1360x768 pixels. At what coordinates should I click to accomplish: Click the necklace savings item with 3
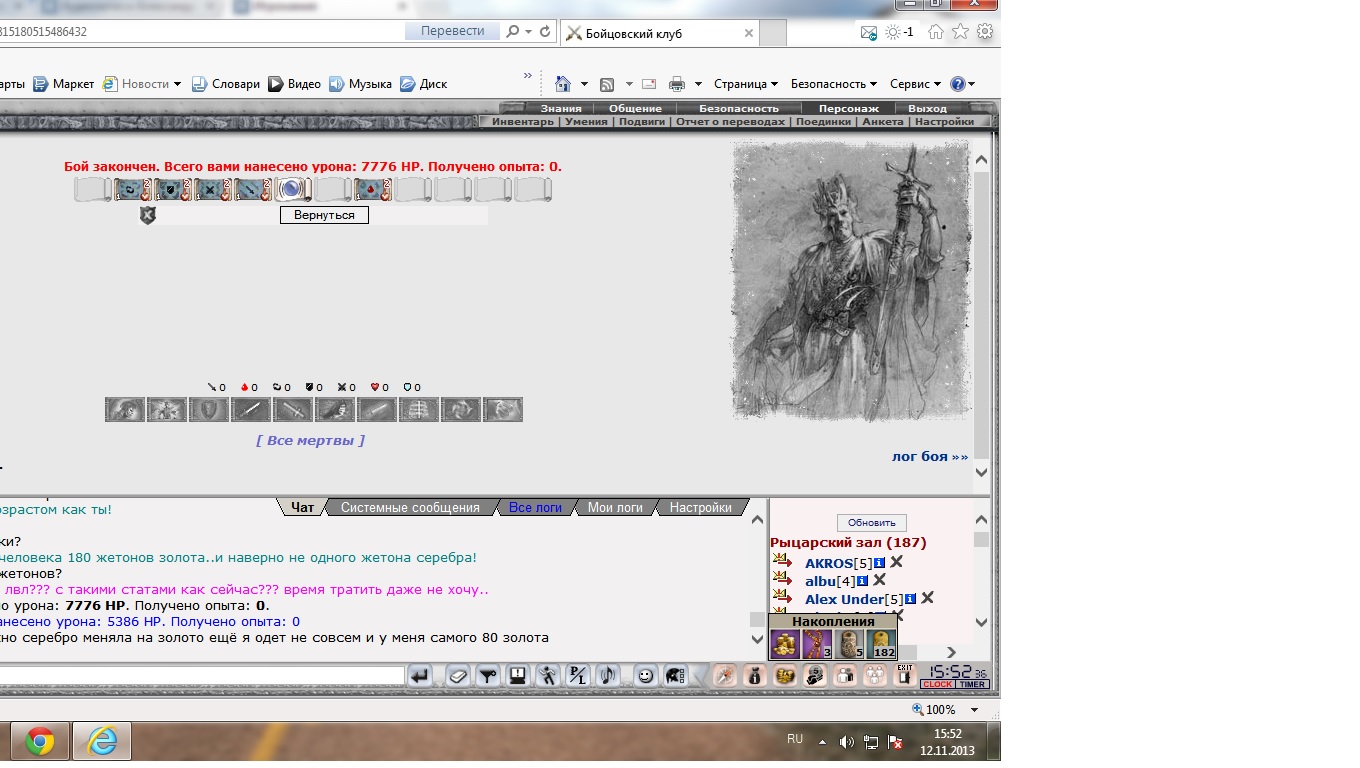pyautogui.click(x=818, y=644)
